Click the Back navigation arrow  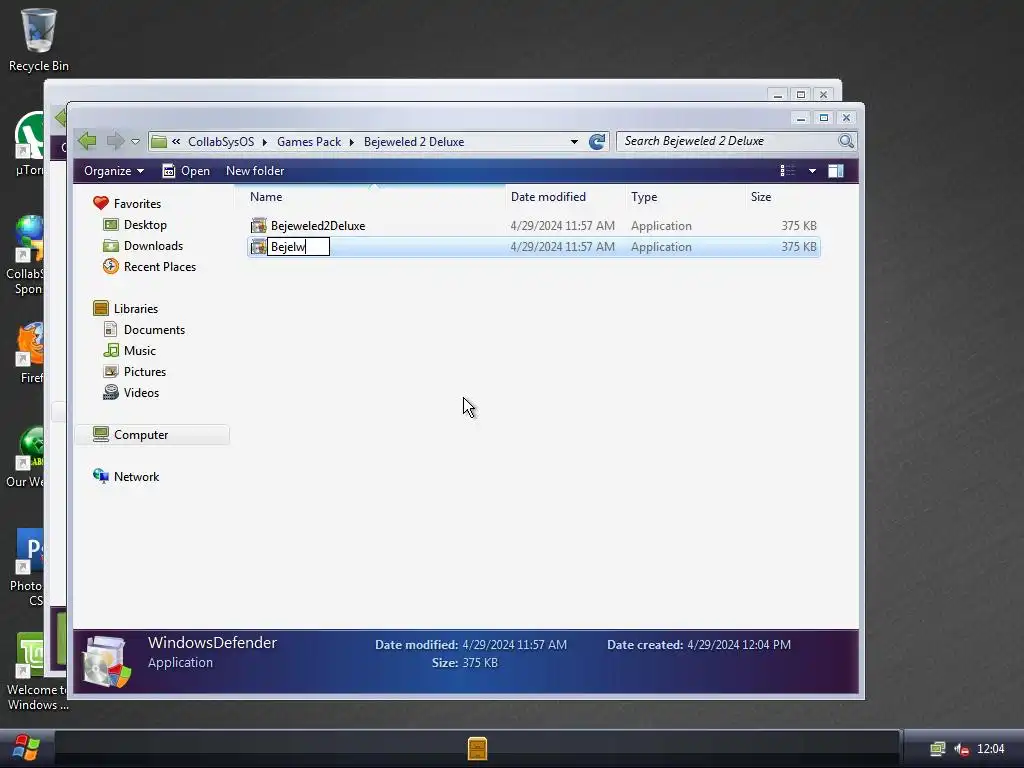click(87, 140)
